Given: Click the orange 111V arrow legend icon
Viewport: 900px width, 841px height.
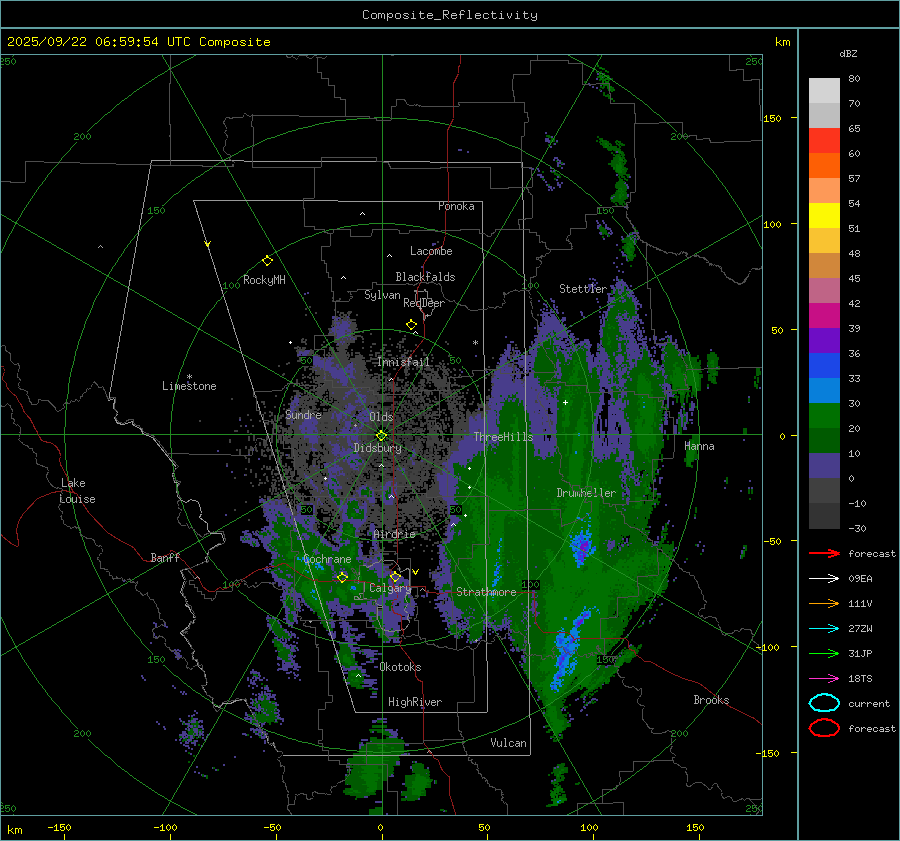Looking at the screenshot, I should (824, 603).
